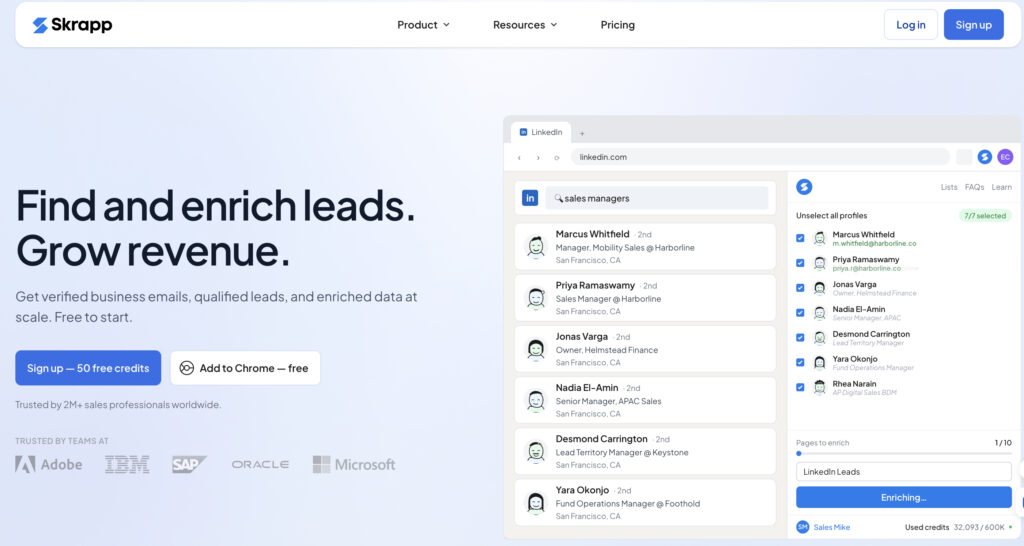Click the Enriching... button
The height and width of the screenshot is (546, 1024).
click(904, 497)
